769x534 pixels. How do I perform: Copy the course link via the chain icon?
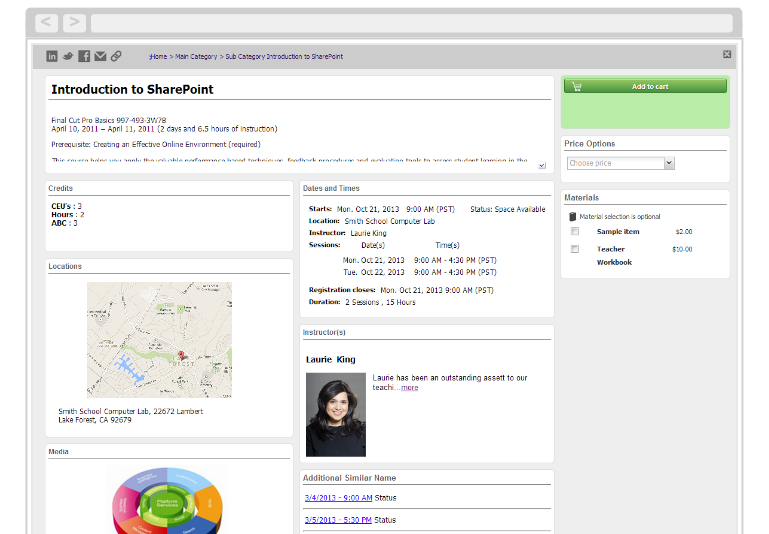(116, 56)
